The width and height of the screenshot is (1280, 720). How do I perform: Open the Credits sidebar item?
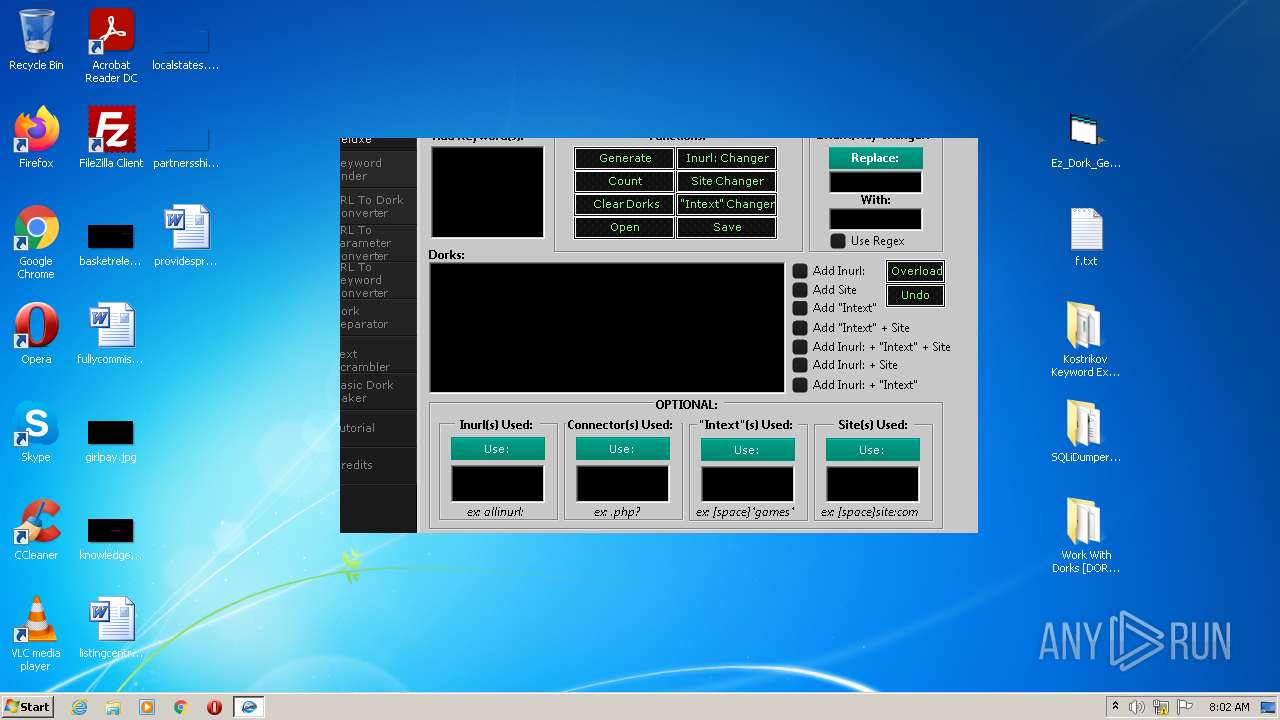(378, 465)
